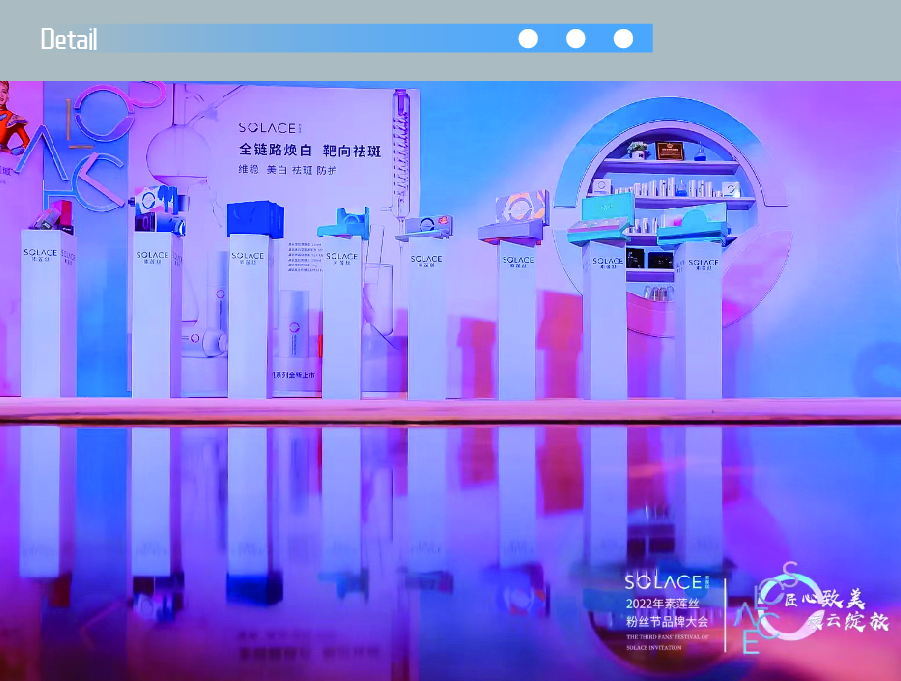Select the dark blue product box on pedestal
Image resolution: width=901 pixels, height=681 pixels.
point(255,219)
